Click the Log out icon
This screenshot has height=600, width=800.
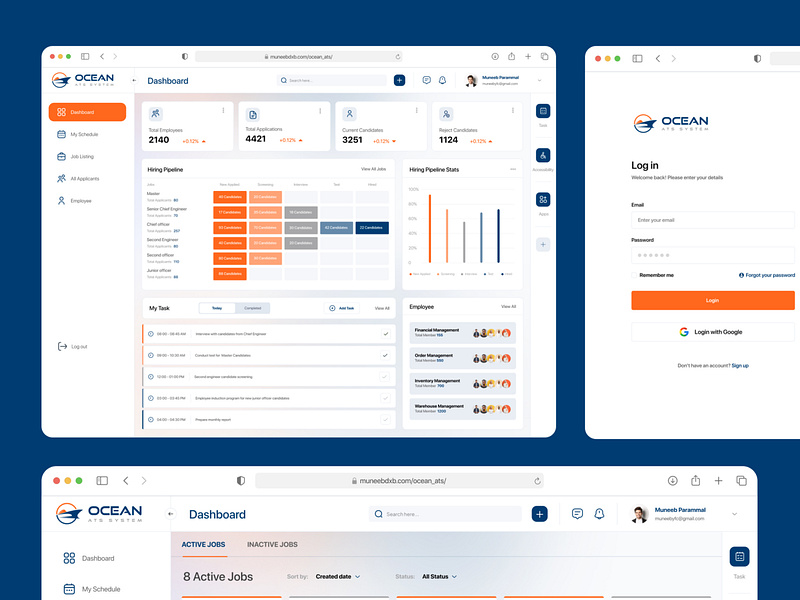point(61,346)
